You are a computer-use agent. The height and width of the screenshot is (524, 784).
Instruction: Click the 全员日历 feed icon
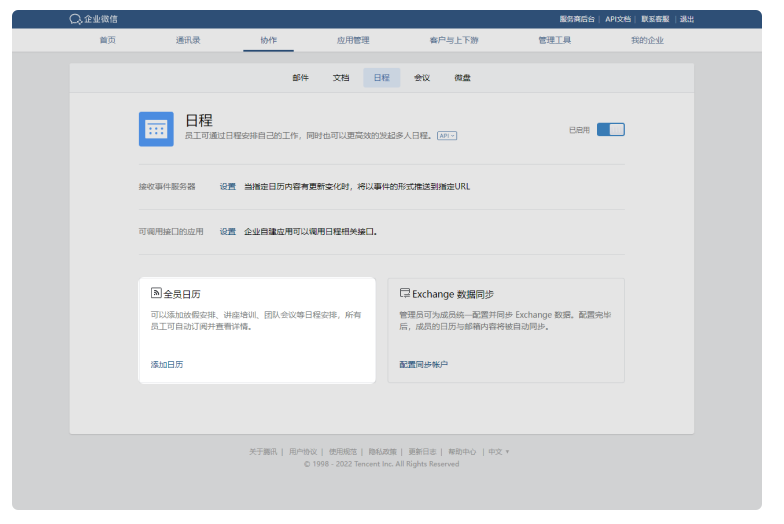pyautogui.click(x=155, y=293)
